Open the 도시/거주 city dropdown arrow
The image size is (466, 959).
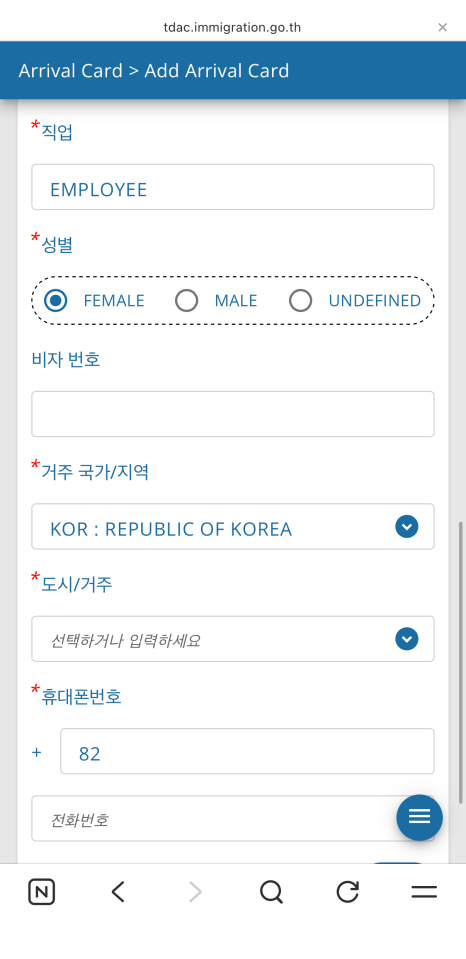click(x=407, y=639)
